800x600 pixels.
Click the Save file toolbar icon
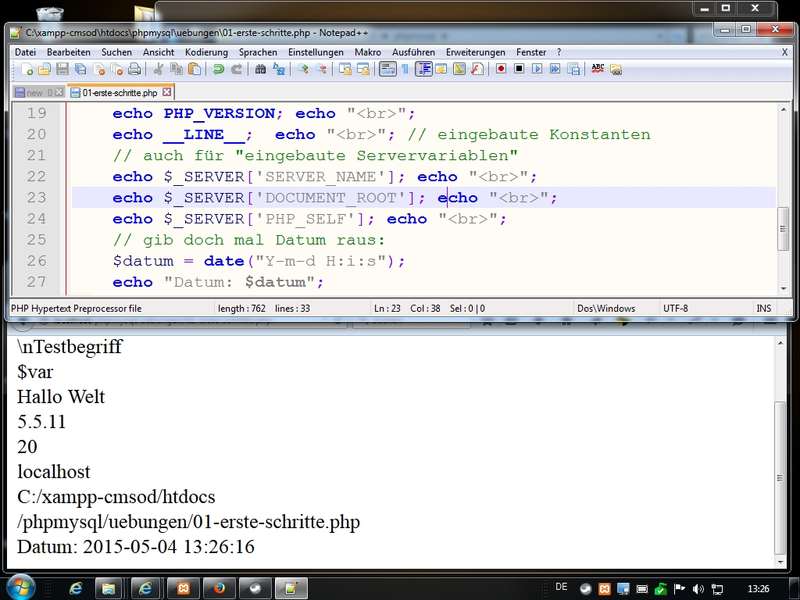62,69
